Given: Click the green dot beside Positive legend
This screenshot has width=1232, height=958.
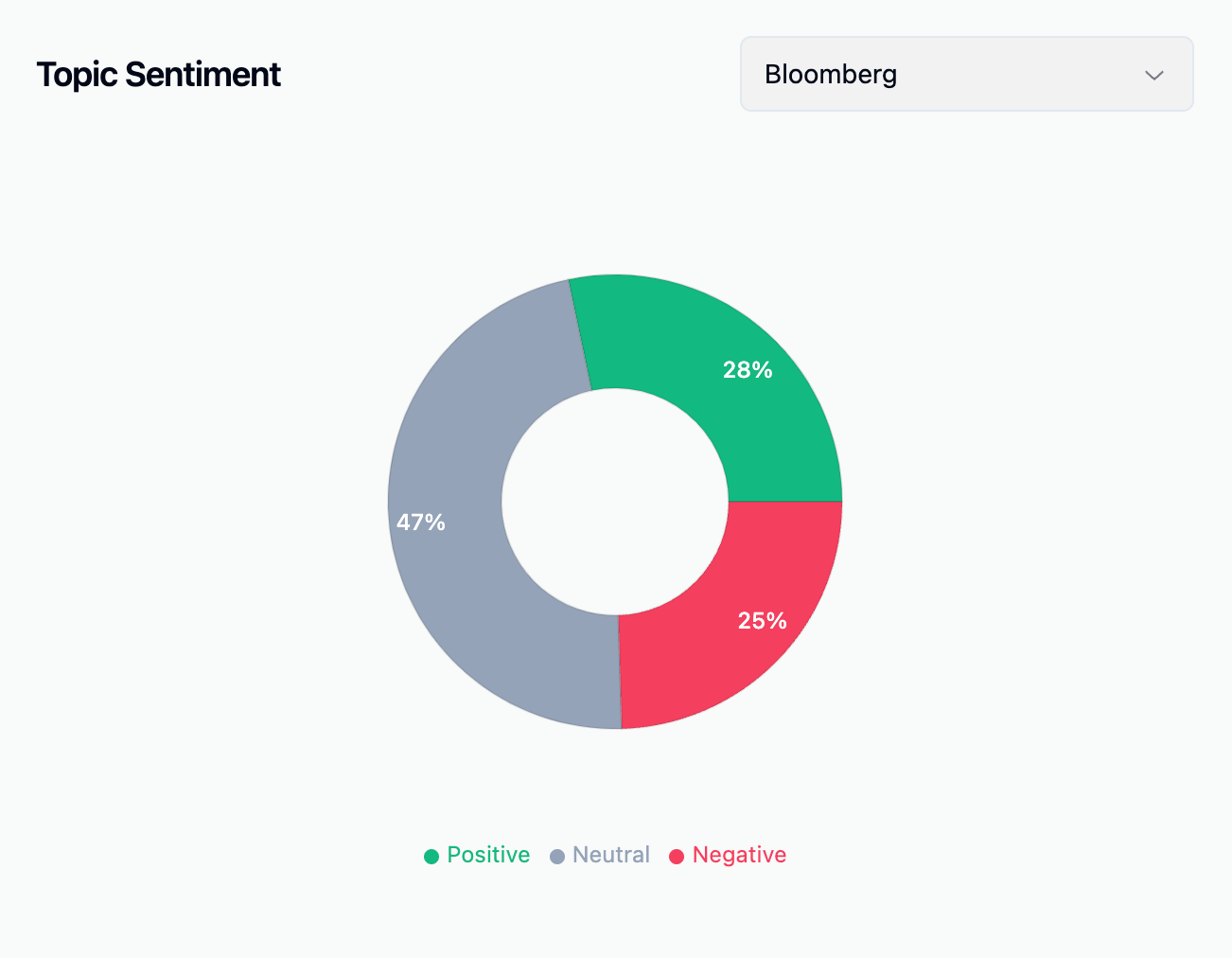Looking at the screenshot, I should 431,856.
